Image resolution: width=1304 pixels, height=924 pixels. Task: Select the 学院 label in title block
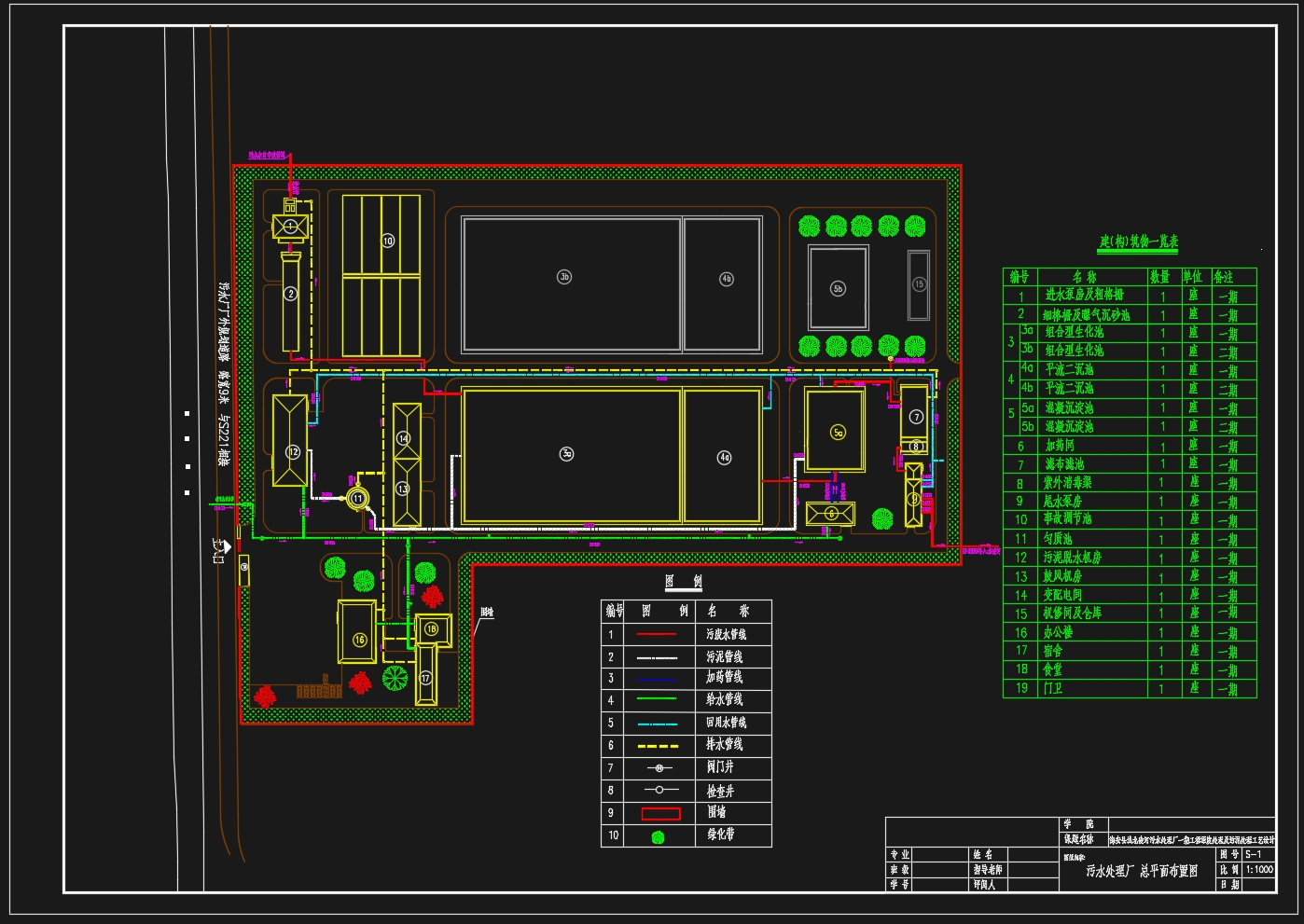(1078, 824)
